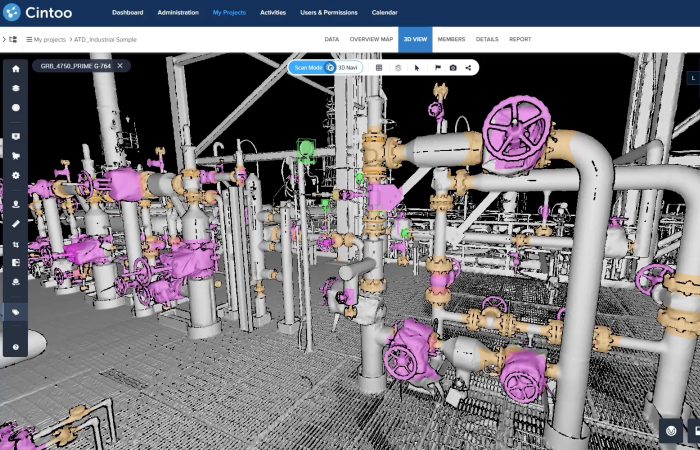Screen dimensions: 700x450
Task: Open the OVERVIEW MAP tab
Action: click(371, 39)
